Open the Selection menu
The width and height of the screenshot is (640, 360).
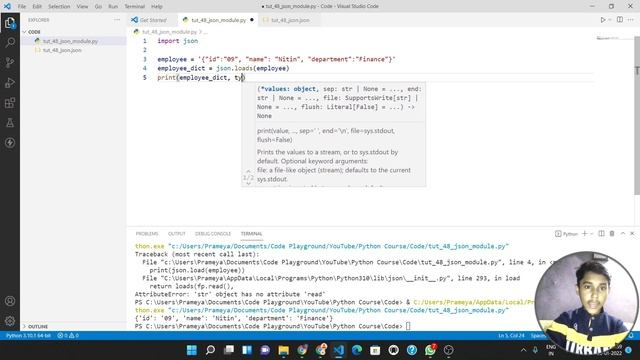(59, 7)
